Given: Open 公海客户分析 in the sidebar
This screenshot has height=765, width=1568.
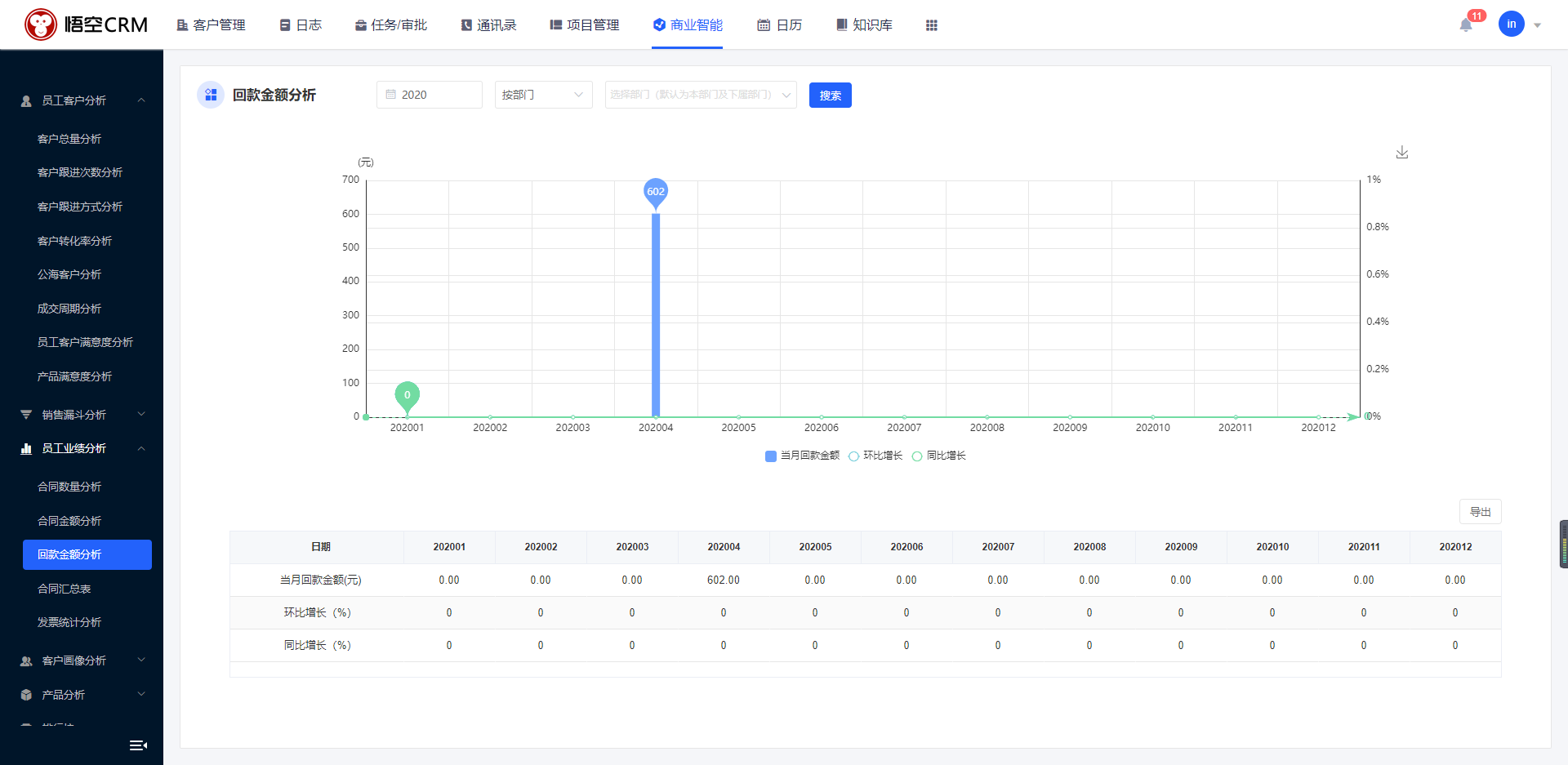Looking at the screenshot, I should click(x=69, y=274).
